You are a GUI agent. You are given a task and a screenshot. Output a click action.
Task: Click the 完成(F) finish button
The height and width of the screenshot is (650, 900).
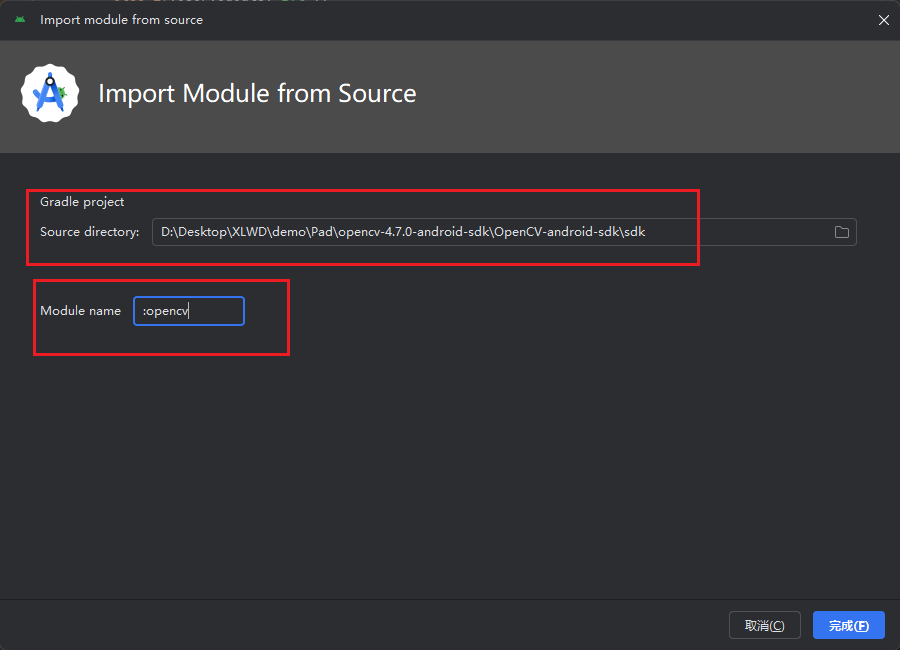848,625
